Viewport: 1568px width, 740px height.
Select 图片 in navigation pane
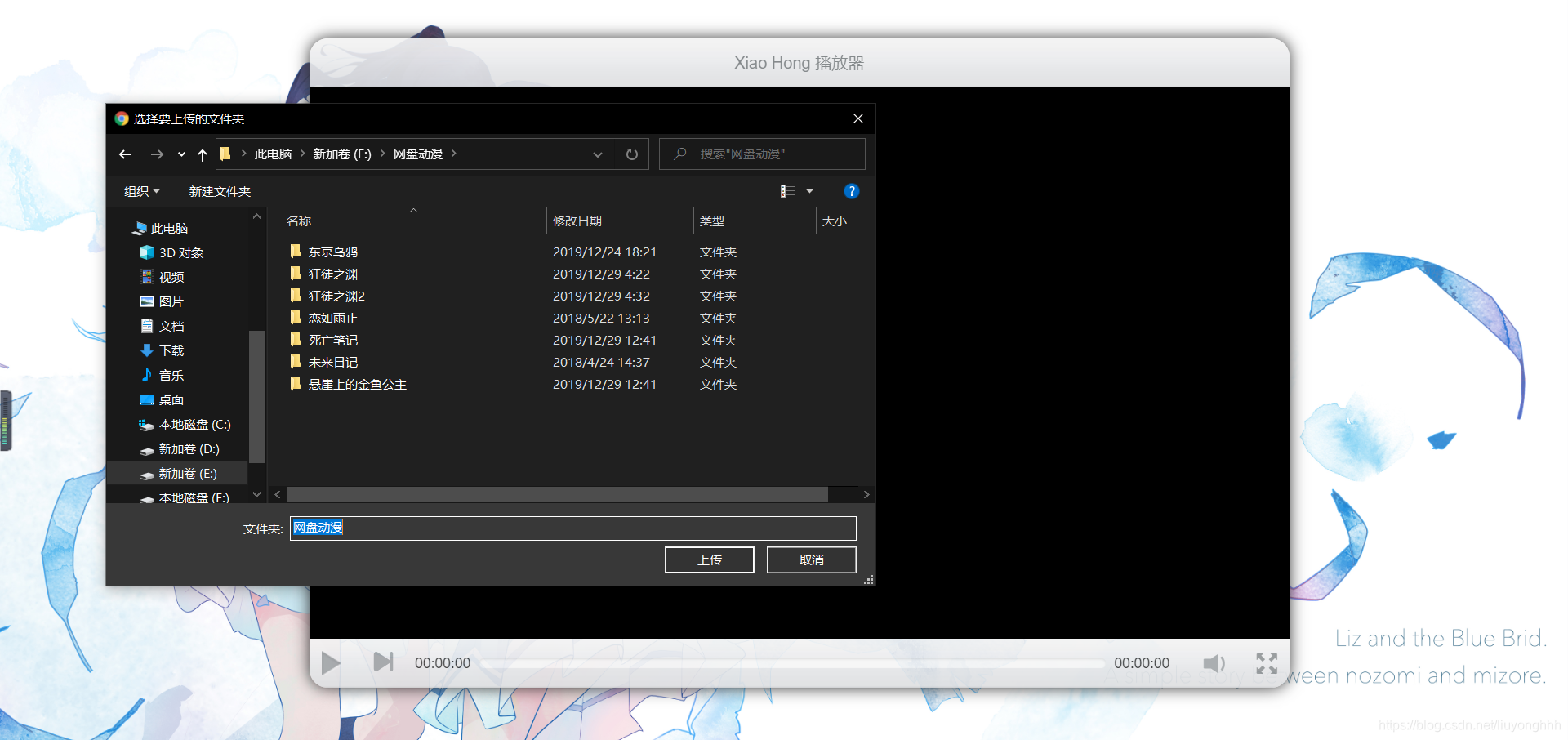tap(171, 302)
